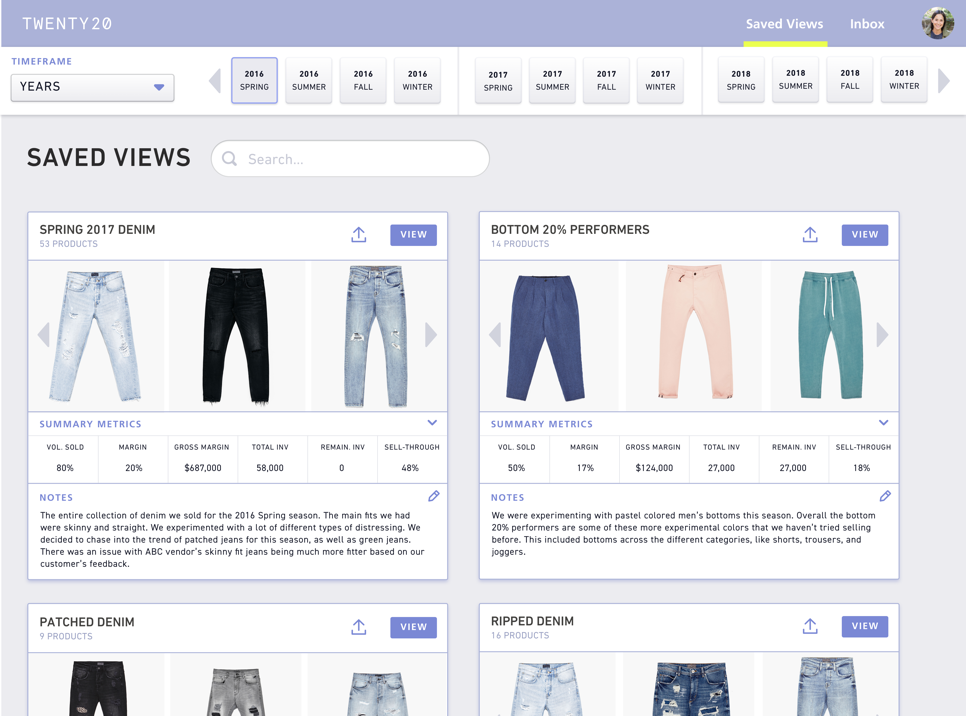
Task: Click the TWENTY20 logo
Action: click(x=67, y=23)
